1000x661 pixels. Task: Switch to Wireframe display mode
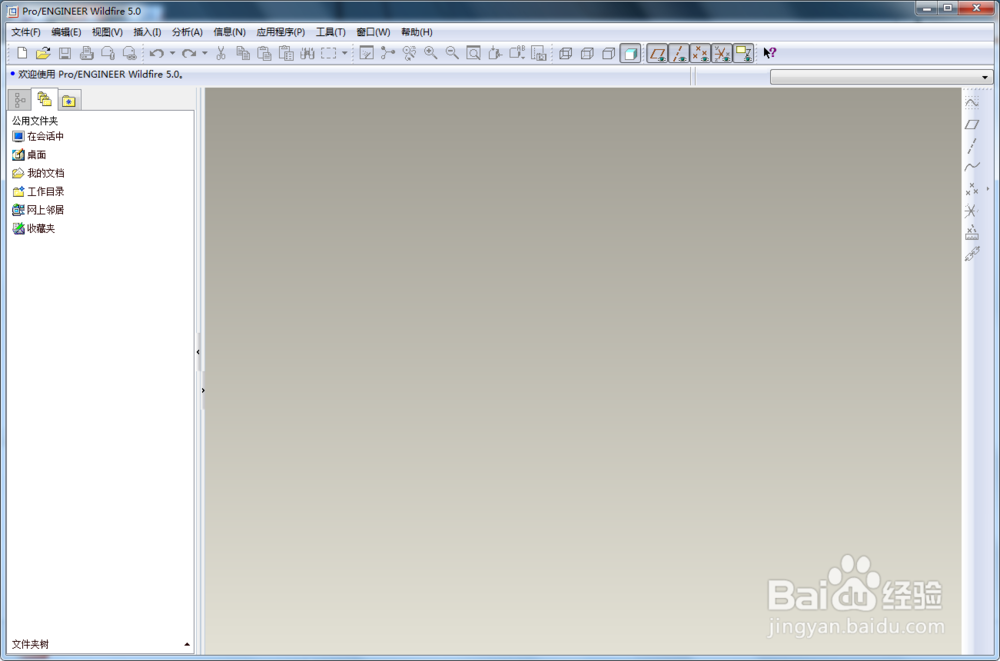pyautogui.click(x=566, y=54)
